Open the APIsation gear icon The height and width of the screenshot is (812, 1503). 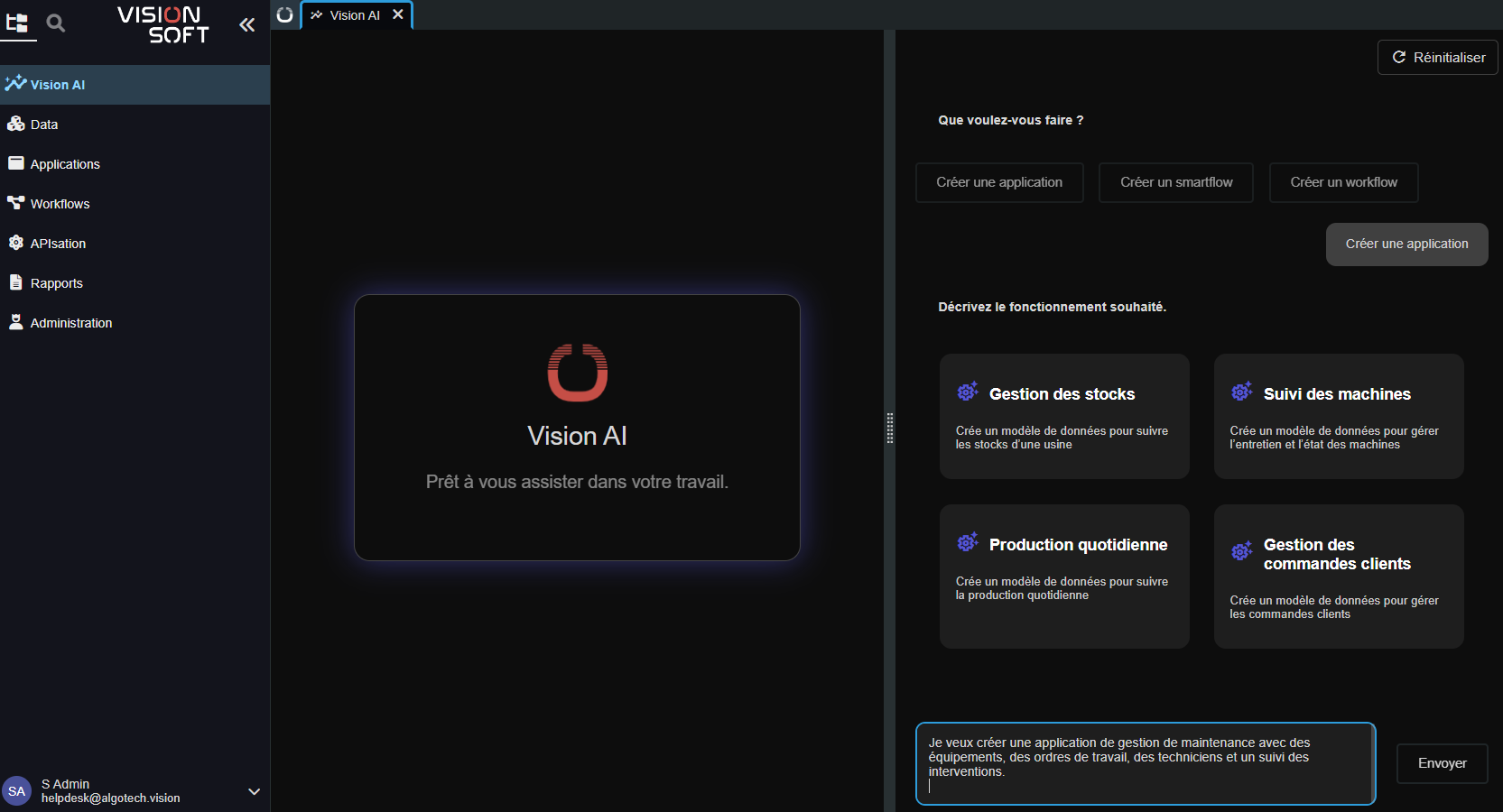(15, 243)
